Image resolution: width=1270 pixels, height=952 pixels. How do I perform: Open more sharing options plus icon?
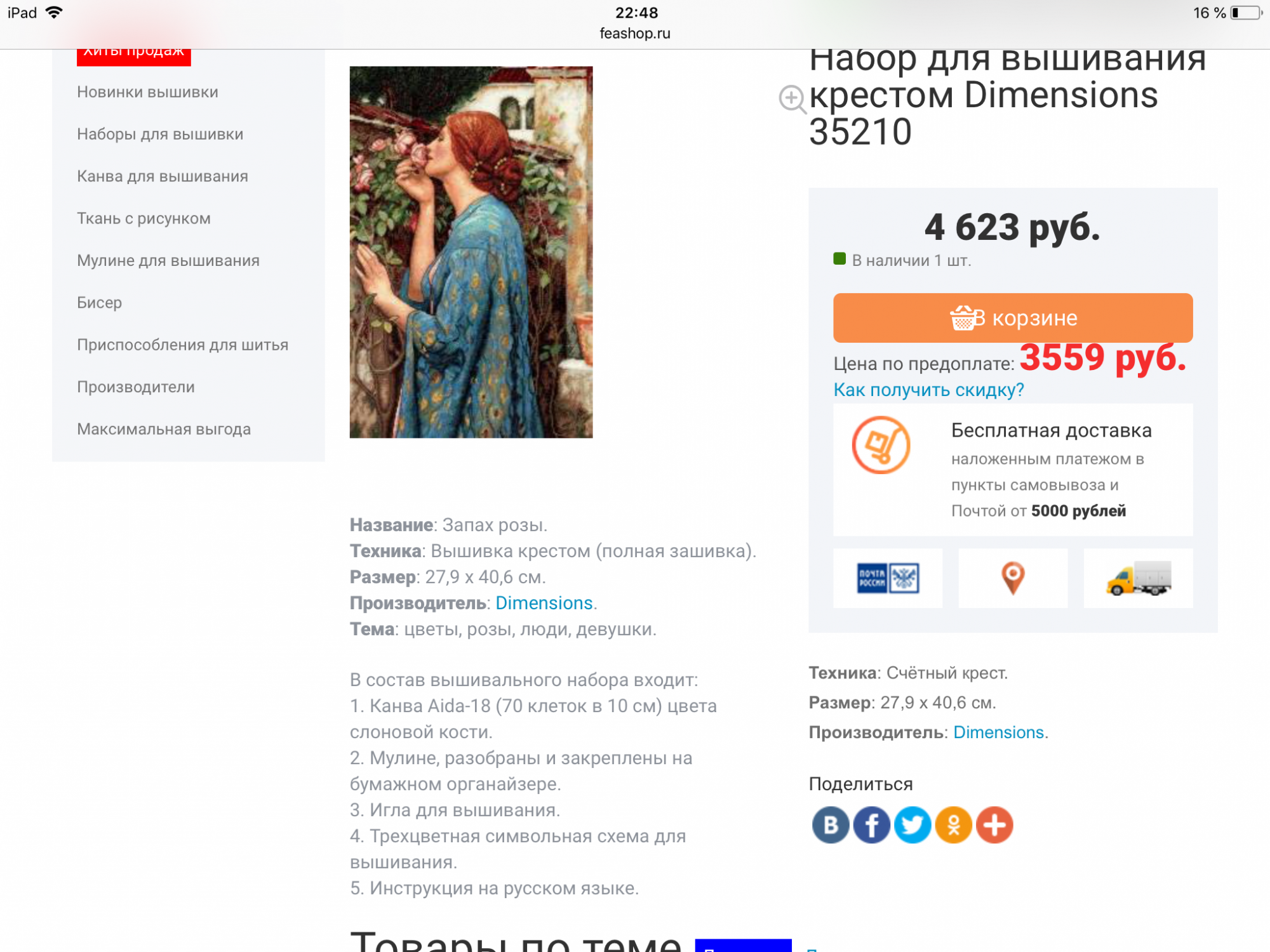994,824
